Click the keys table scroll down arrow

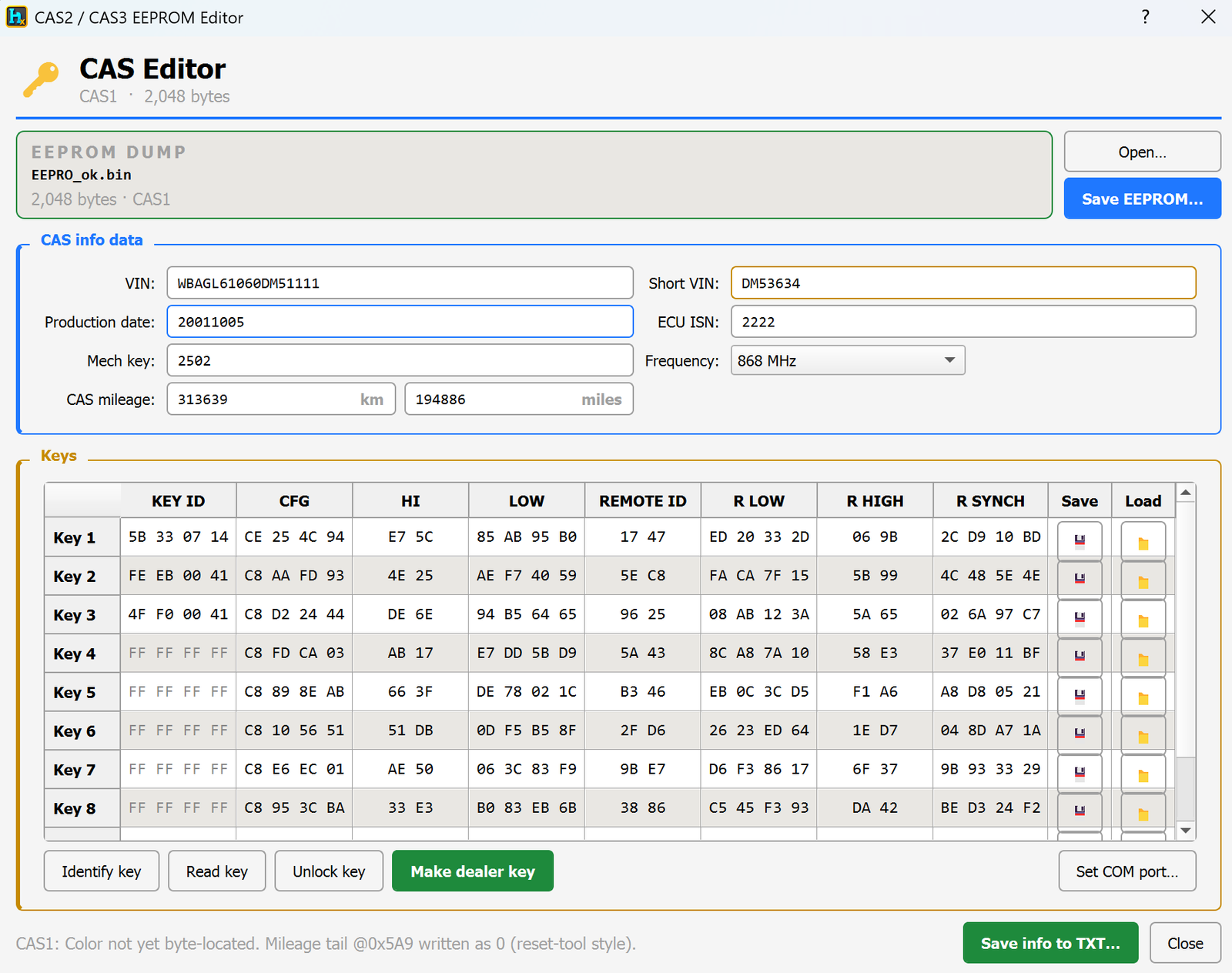(1186, 831)
